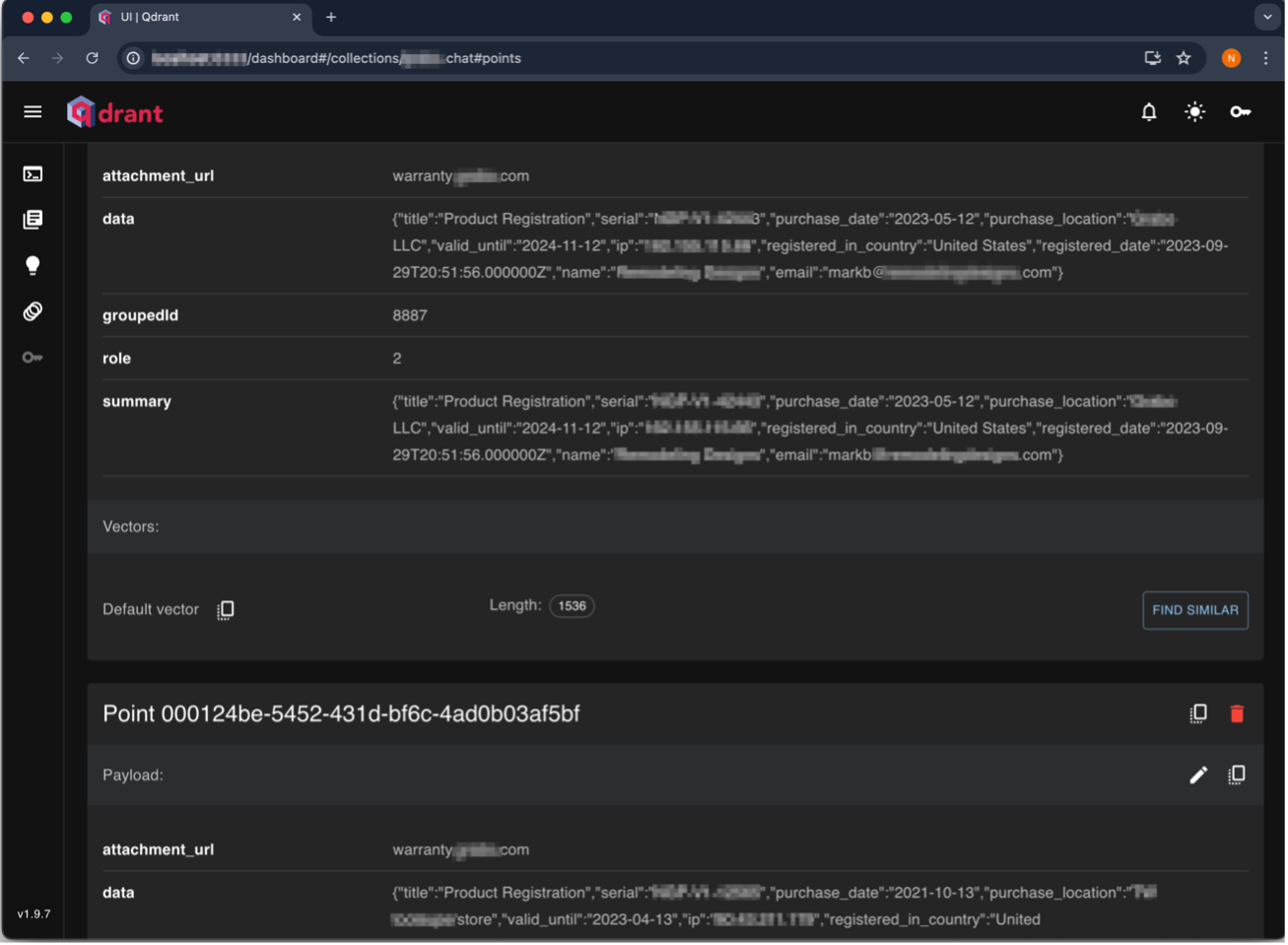
Task: Open the Datasets page in sidebar
Action: 33,311
